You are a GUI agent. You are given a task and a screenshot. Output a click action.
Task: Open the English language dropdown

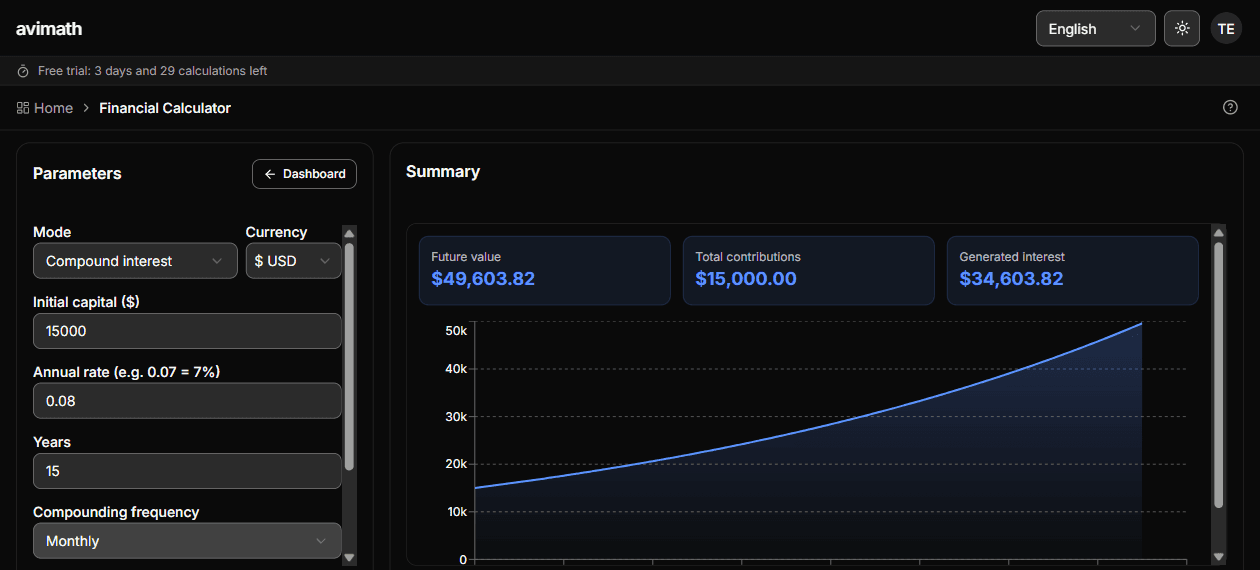coord(1095,28)
